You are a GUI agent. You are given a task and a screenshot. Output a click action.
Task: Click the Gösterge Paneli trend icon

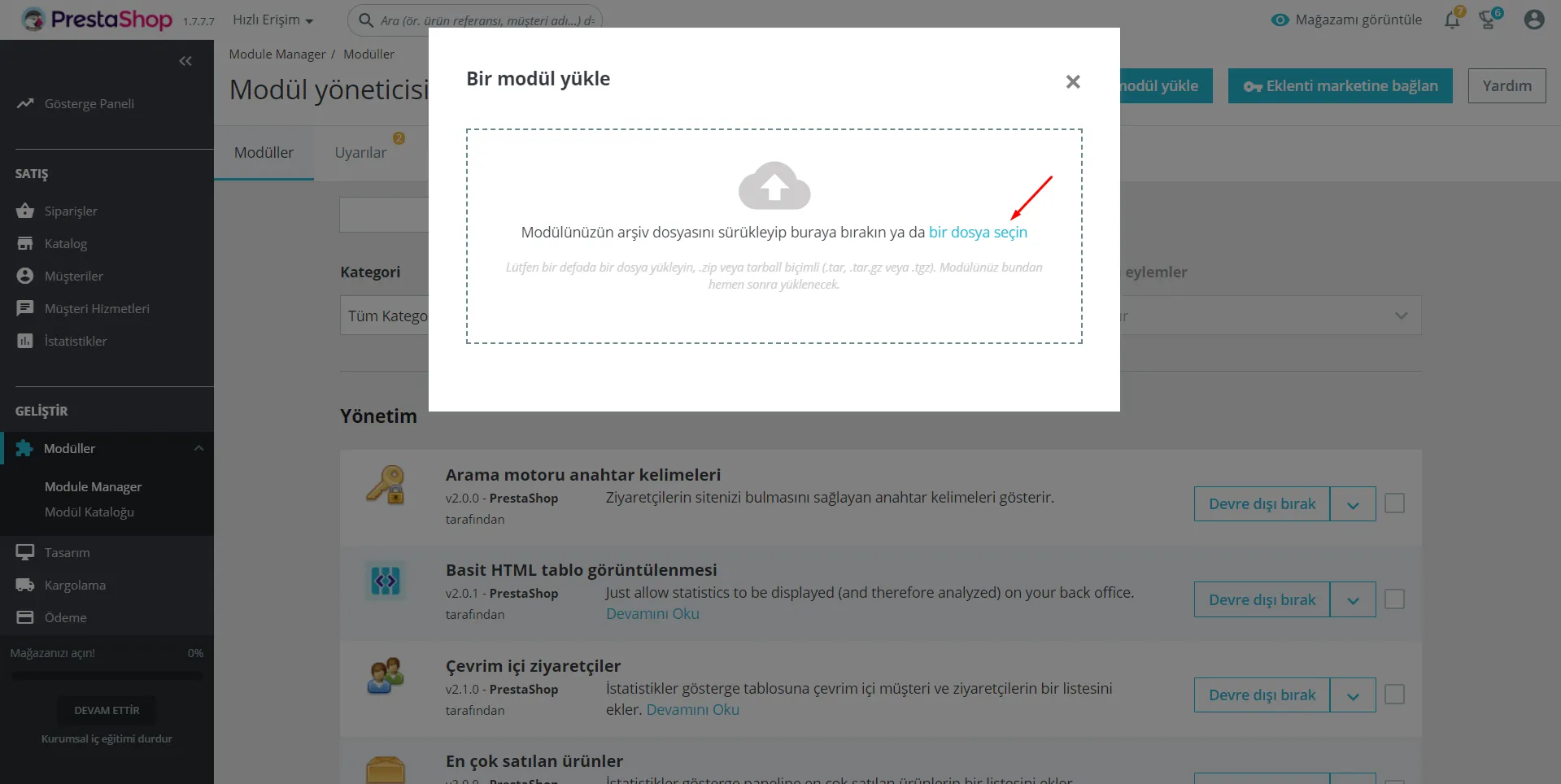coord(25,103)
